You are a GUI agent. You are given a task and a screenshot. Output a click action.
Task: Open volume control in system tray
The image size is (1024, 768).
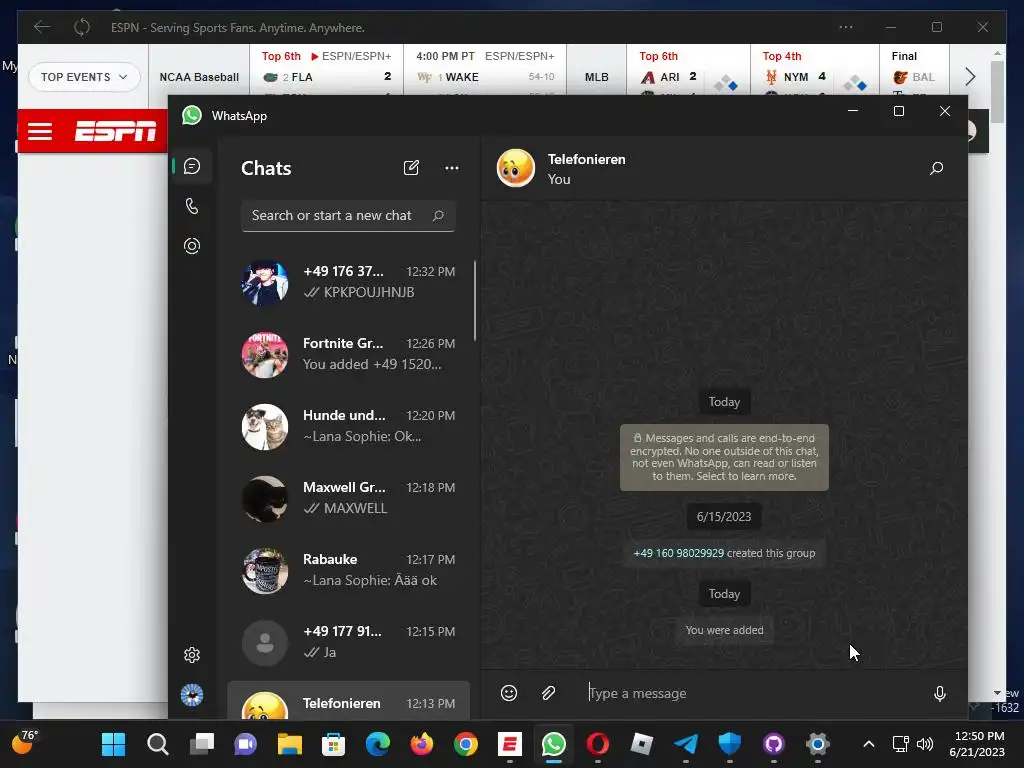pyautogui.click(x=925, y=744)
